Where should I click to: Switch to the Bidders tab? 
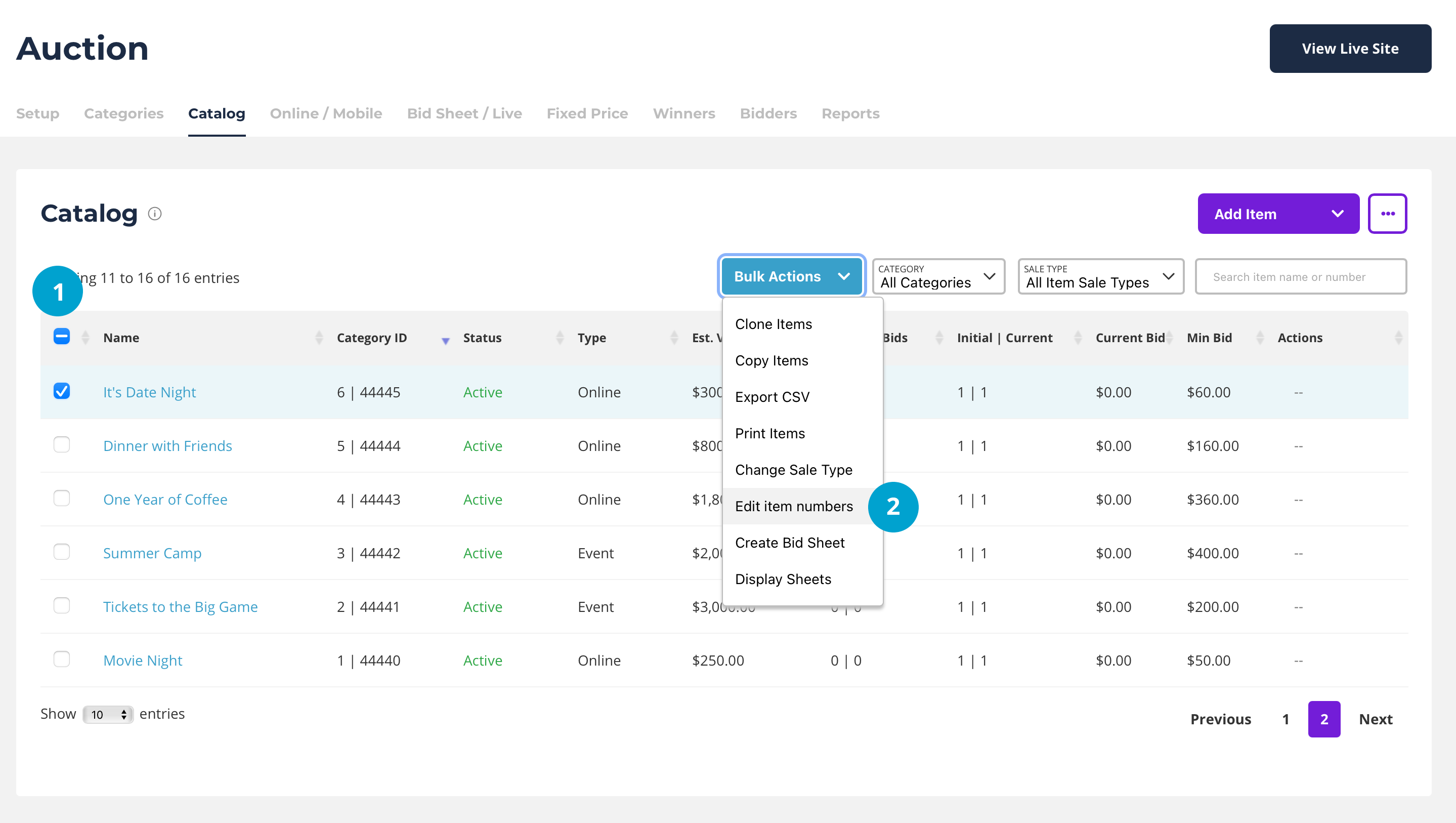point(767,114)
